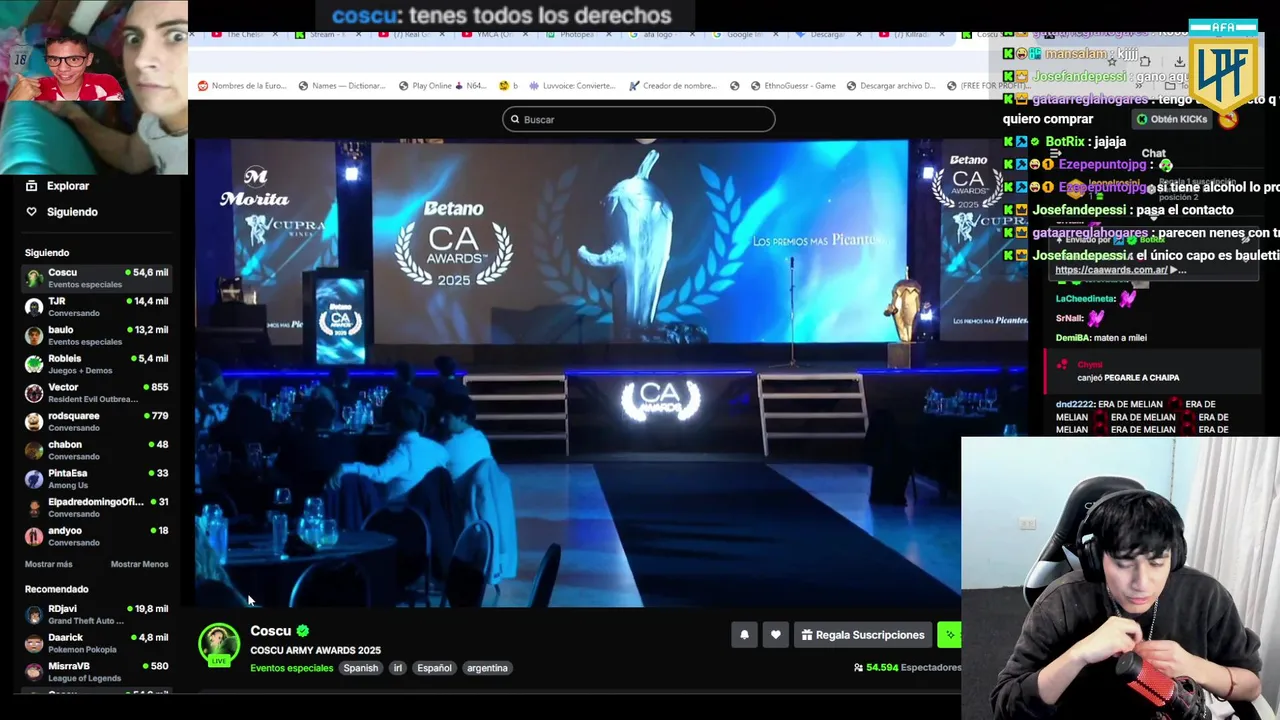Click the argentina tag
Image resolution: width=1280 pixels, height=720 pixels.
[x=488, y=668]
